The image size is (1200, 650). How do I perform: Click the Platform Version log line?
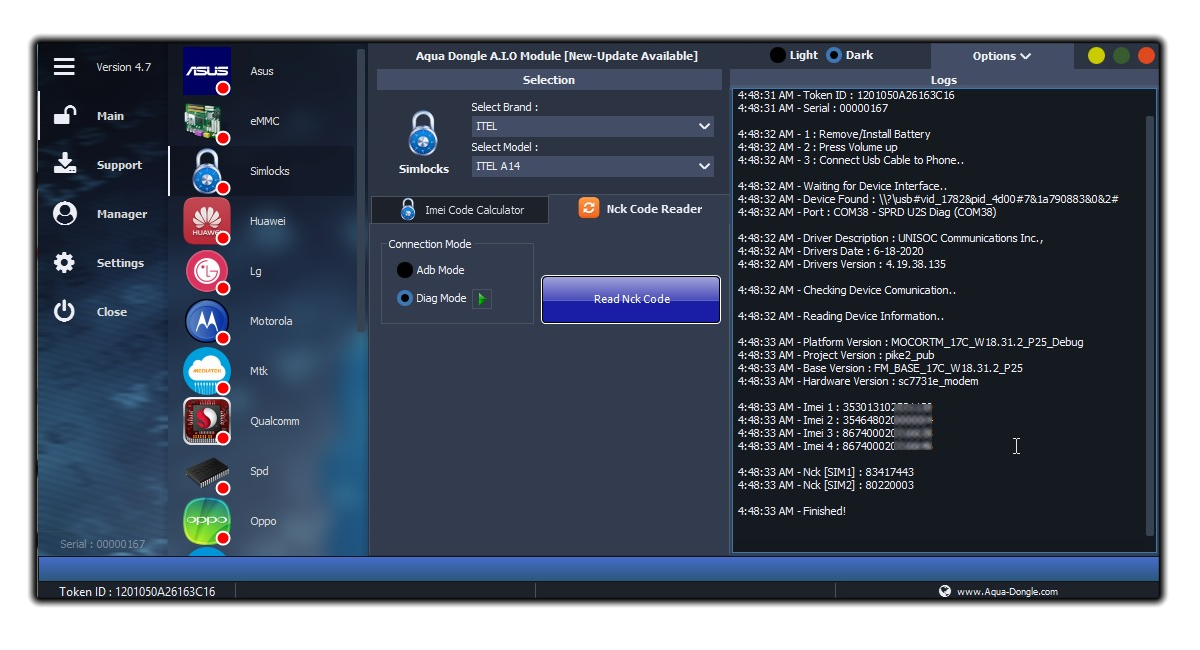(911, 342)
